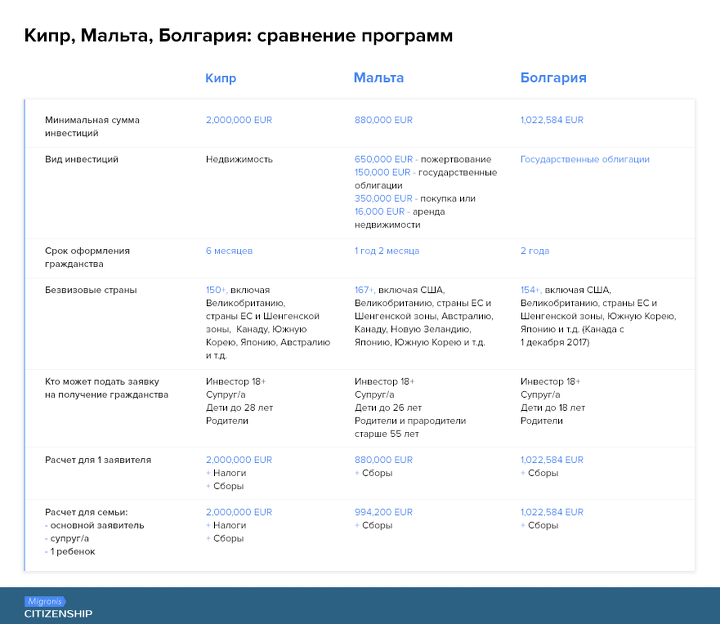Screen dimensions: 720x624
Task: Click the row label 'Безвизовые страны'
Action: point(91,290)
